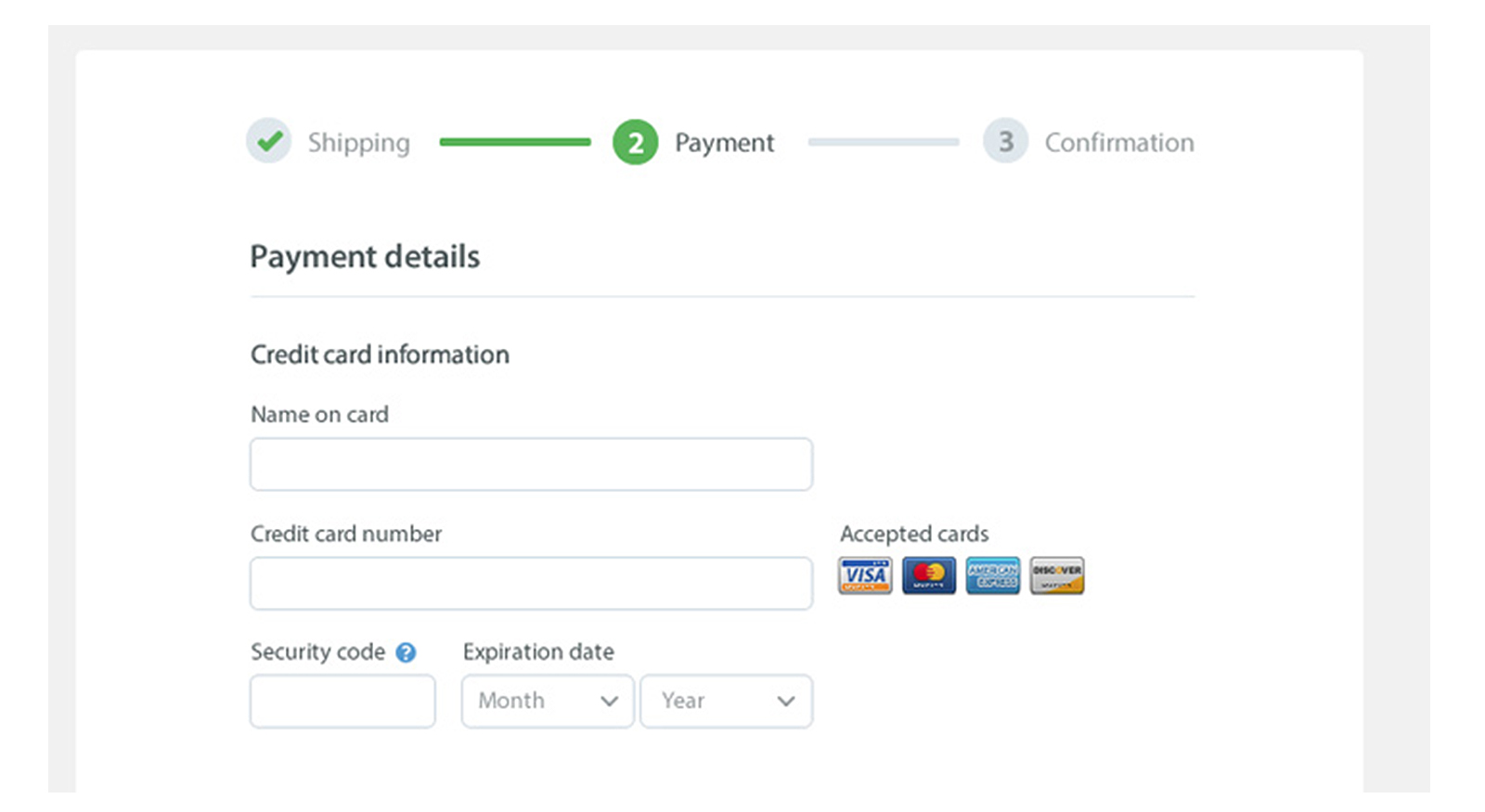Go back to the Shipping step label
The image size is (1485, 812).
coord(358,143)
